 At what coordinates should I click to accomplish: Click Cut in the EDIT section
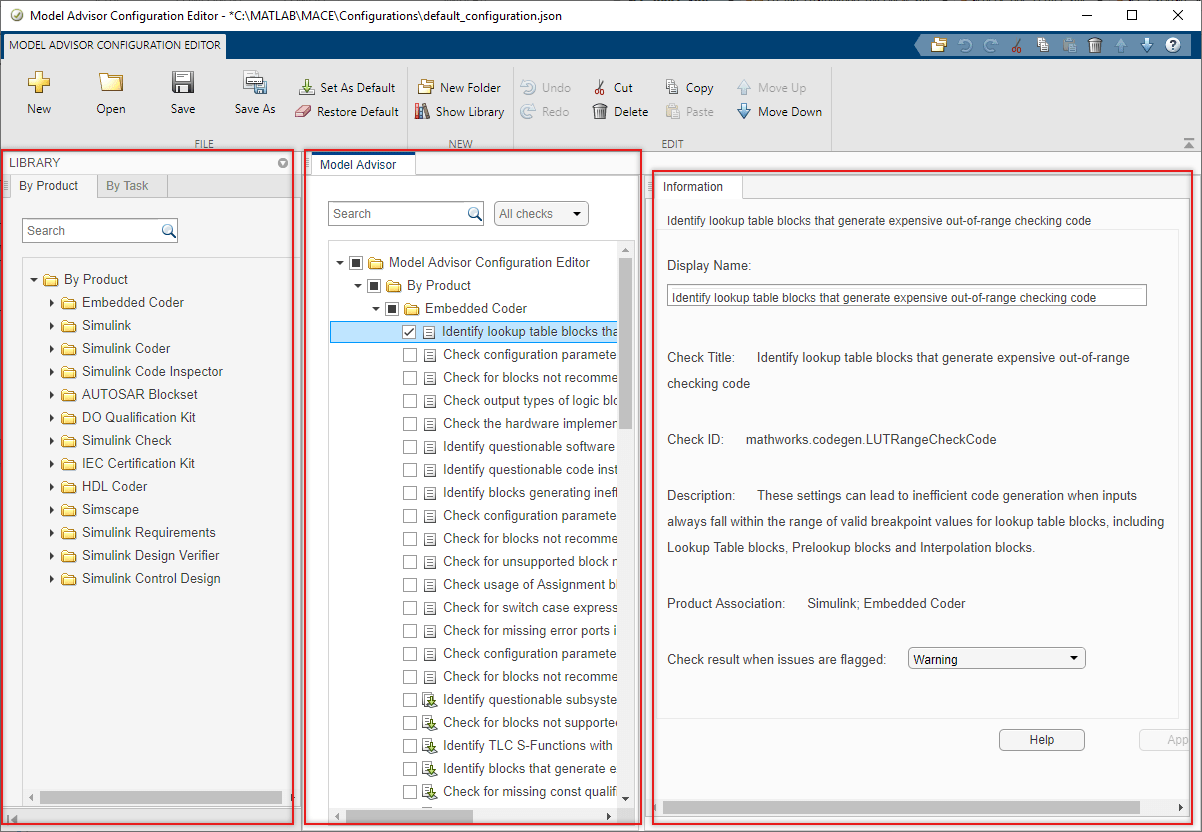[612, 88]
